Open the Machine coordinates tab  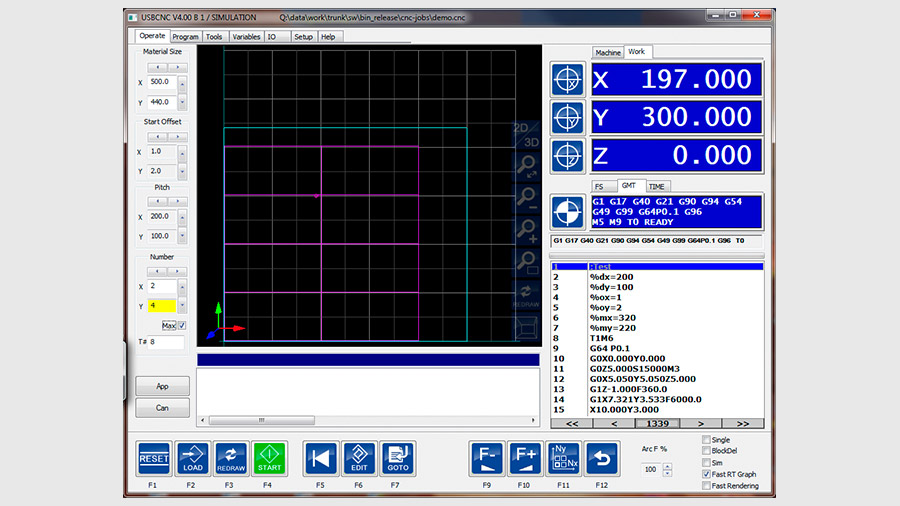[x=607, y=52]
